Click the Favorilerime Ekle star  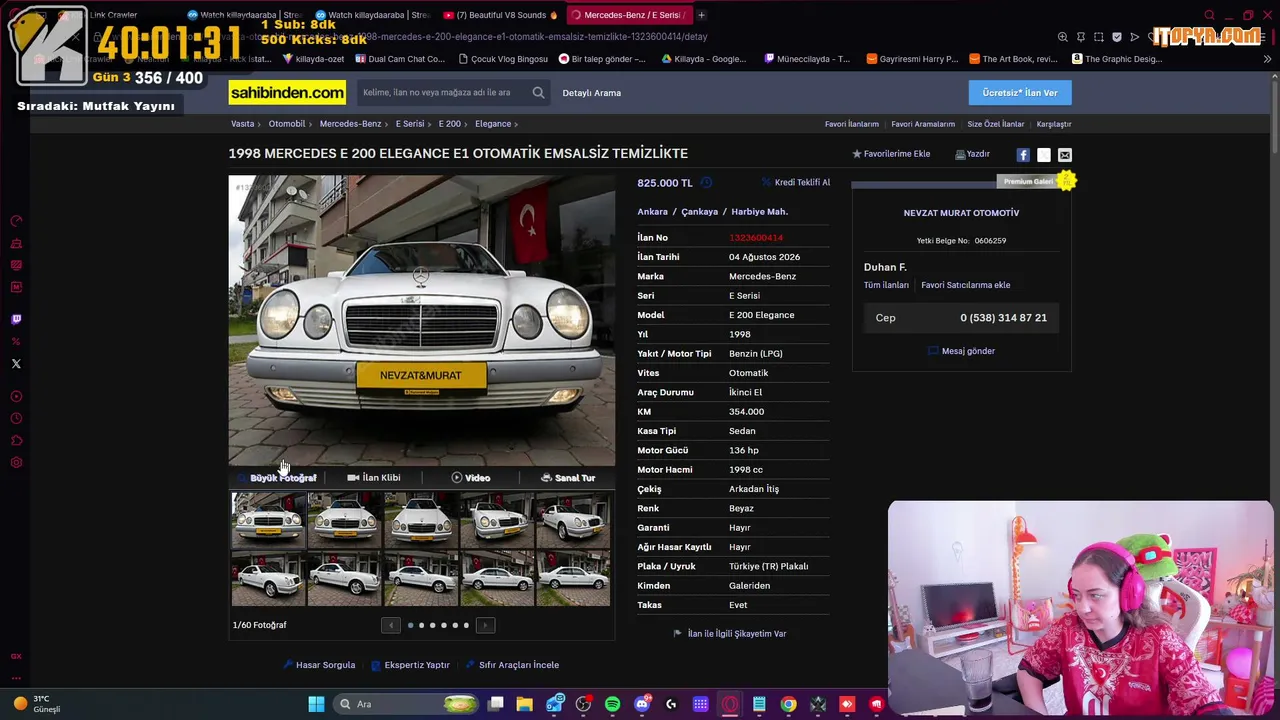coord(857,154)
